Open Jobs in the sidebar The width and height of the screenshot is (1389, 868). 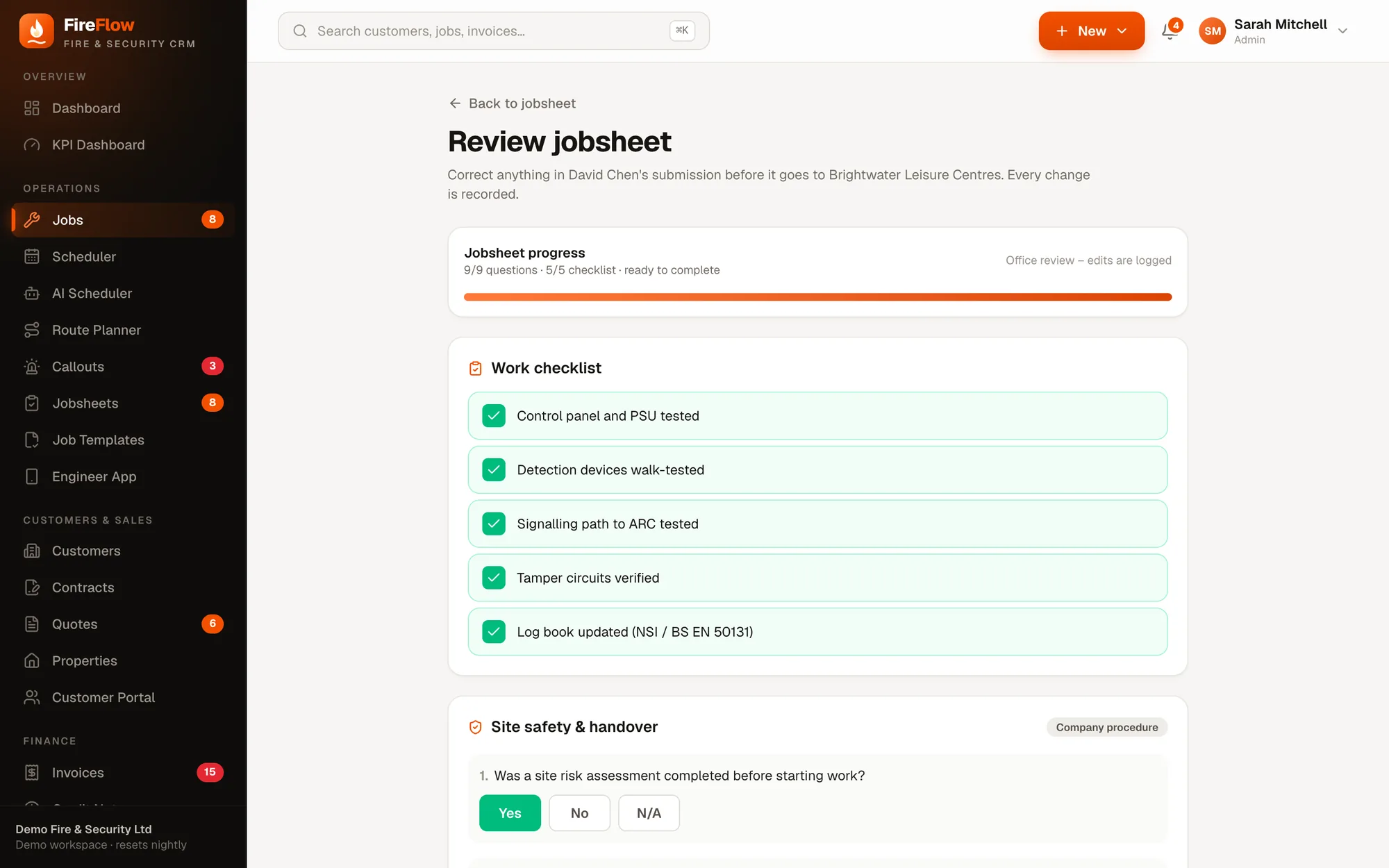[x=124, y=220]
